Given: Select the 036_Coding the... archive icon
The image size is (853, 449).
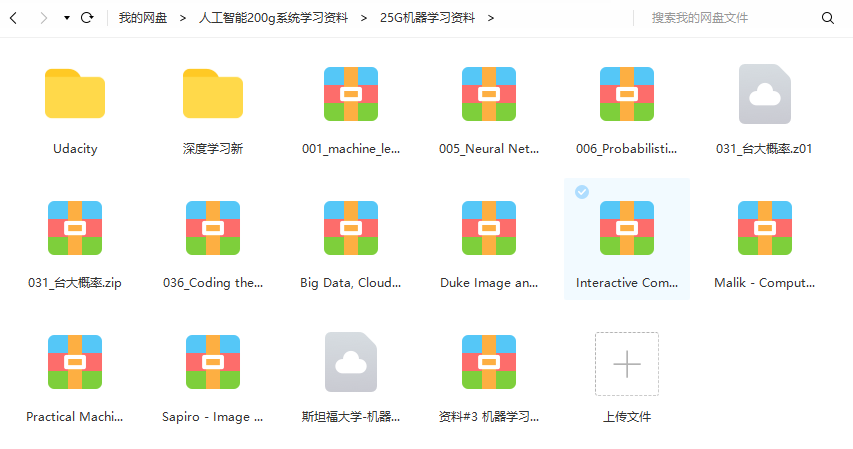Looking at the screenshot, I should coord(213,228).
